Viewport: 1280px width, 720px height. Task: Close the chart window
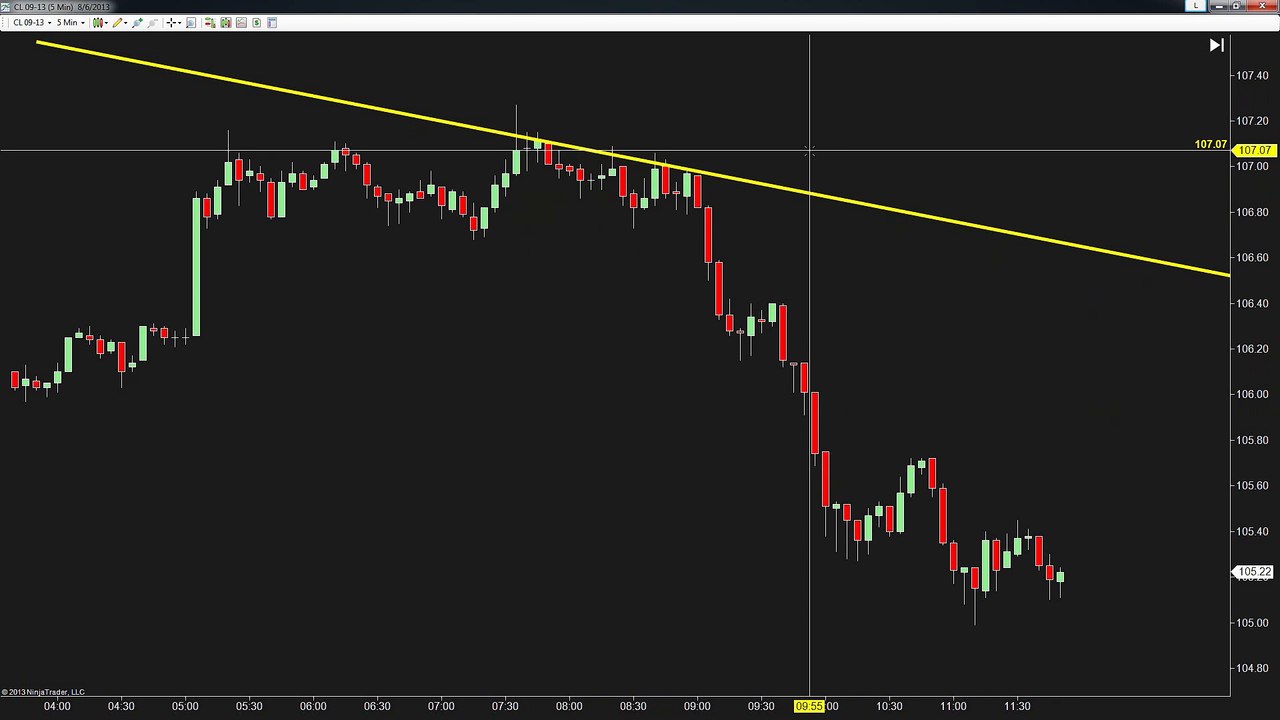[x=1262, y=6]
